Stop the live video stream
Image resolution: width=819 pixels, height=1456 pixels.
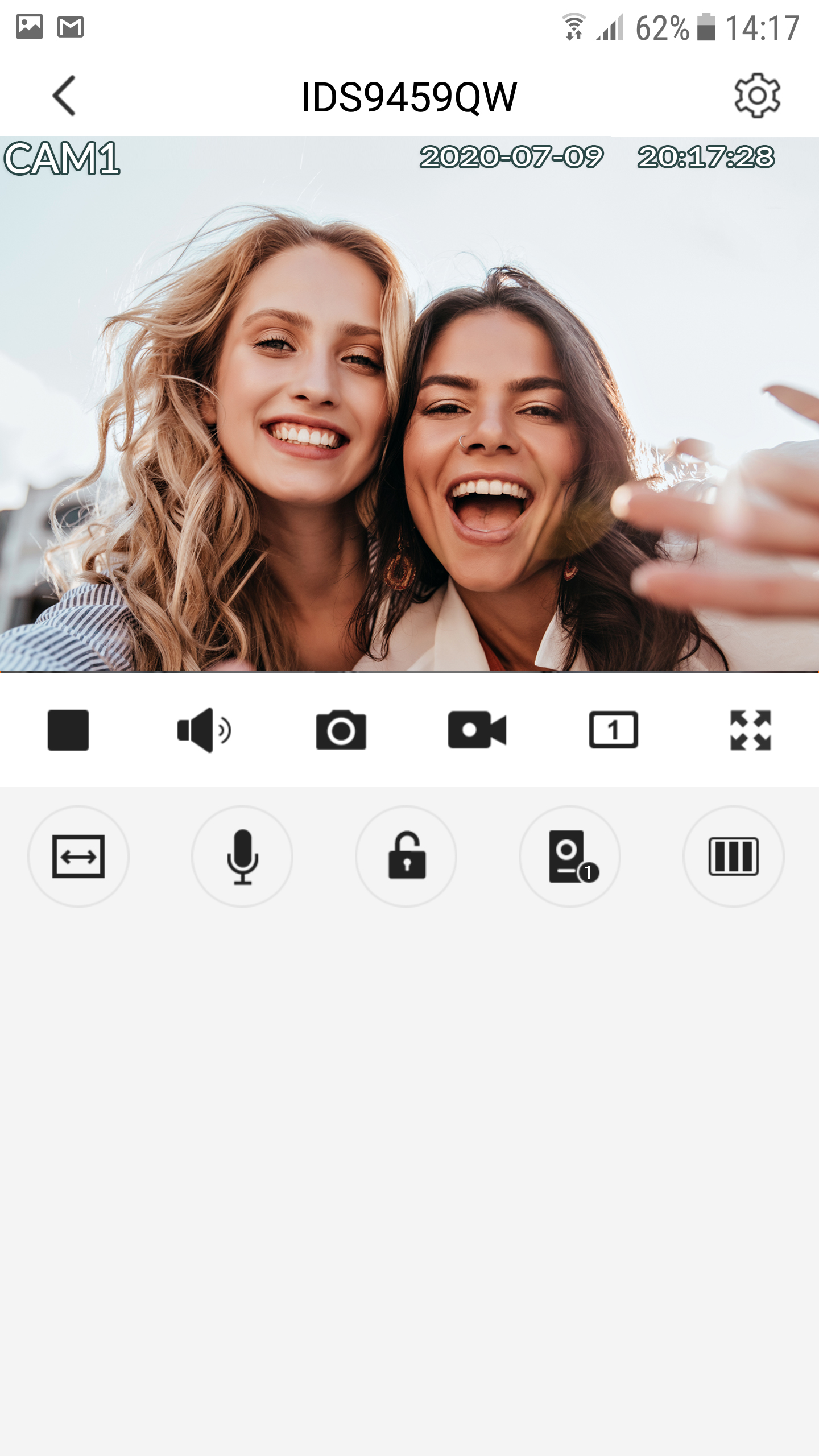coord(68,730)
